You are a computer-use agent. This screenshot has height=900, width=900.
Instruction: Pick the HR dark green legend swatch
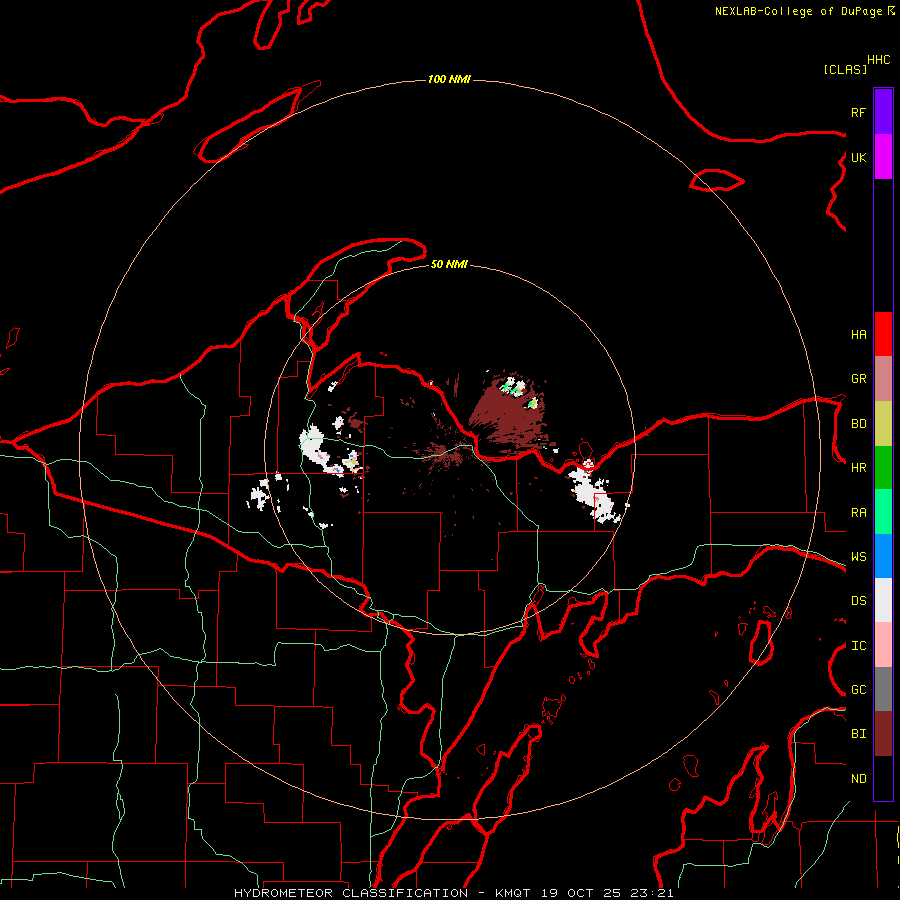(883, 468)
